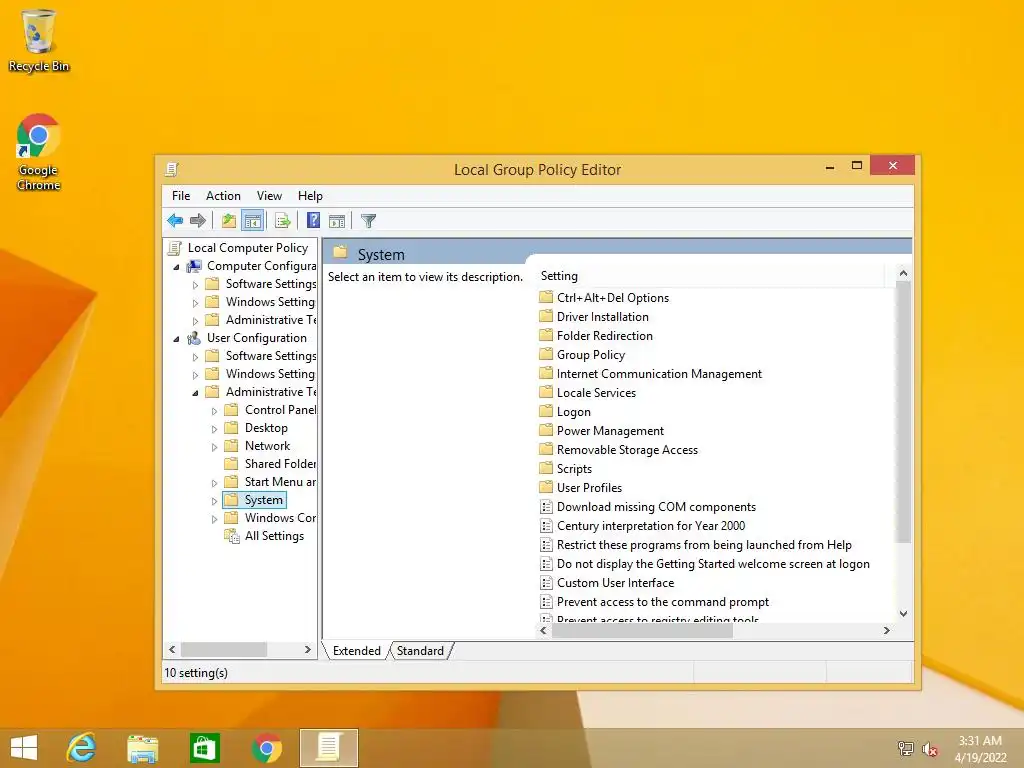
Task: Expand the Network tree node
Action: coord(214,447)
